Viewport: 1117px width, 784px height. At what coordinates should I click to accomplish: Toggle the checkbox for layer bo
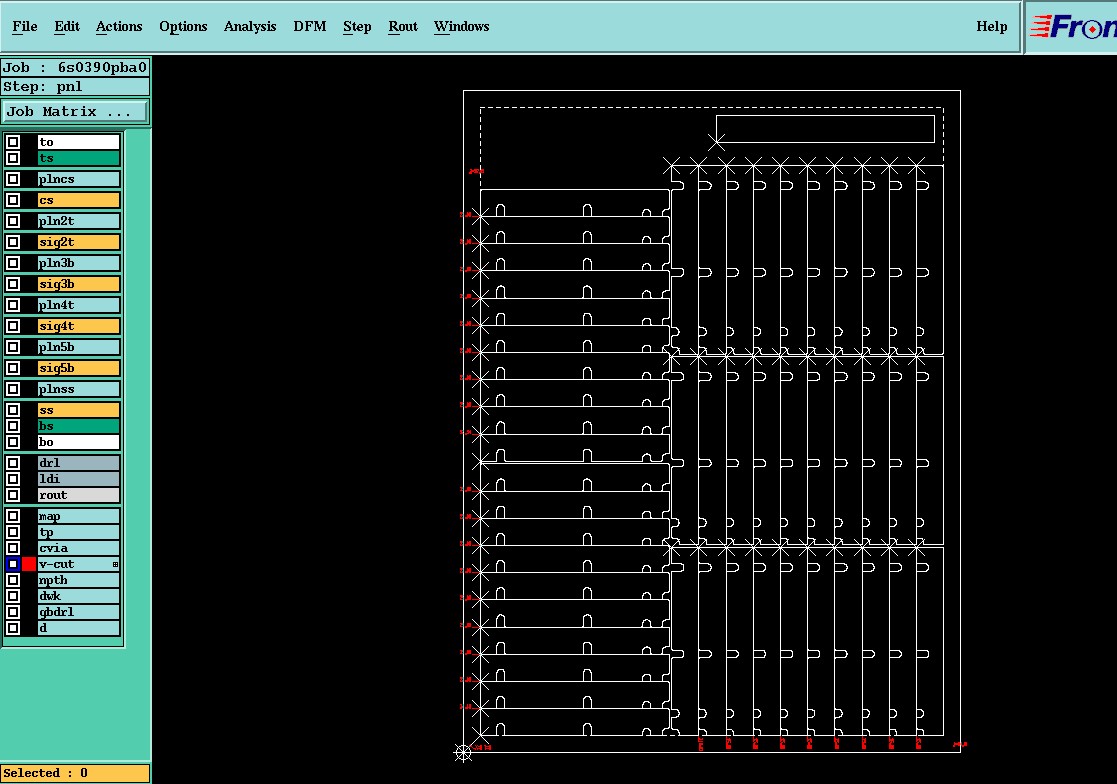coord(13,442)
